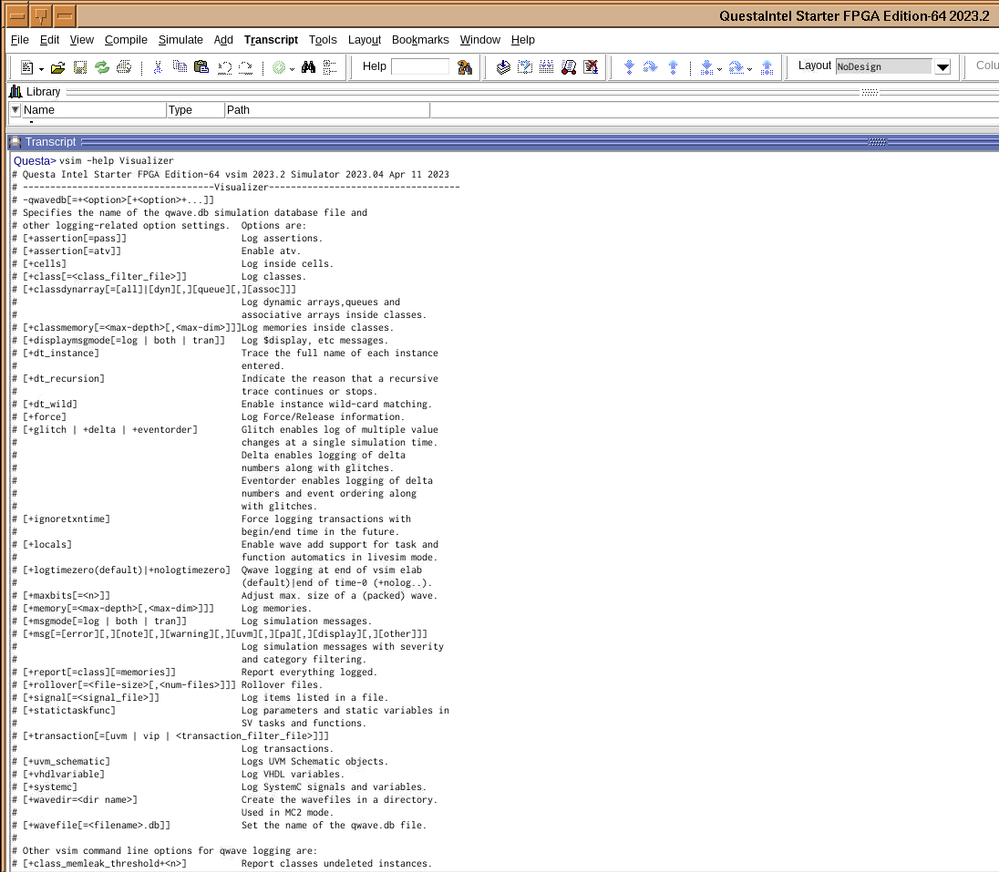The image size is (999, 872).
Task: Click the Step Over curved-arrow icon
Action: (650, 67)
